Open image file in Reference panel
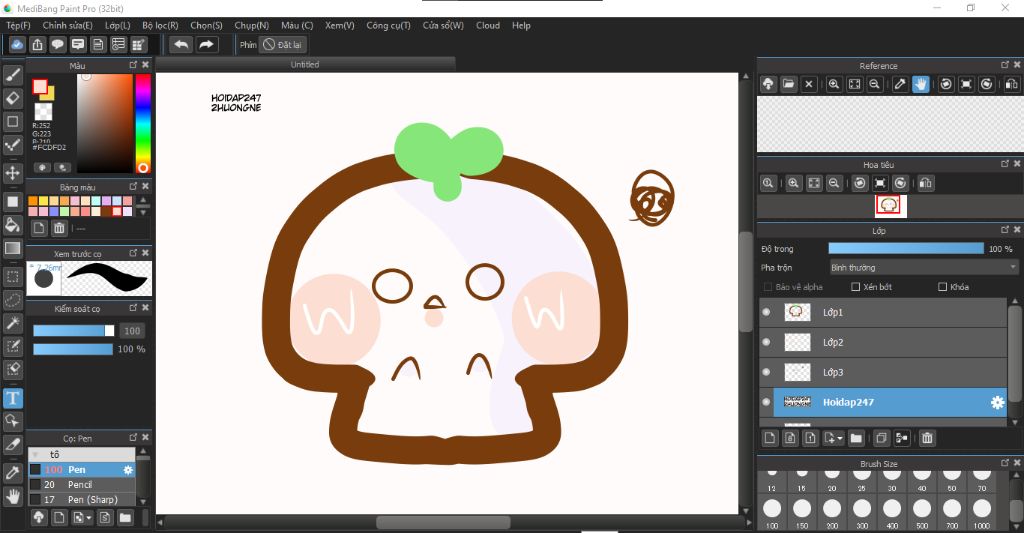1024x533 pixels. 788,84
